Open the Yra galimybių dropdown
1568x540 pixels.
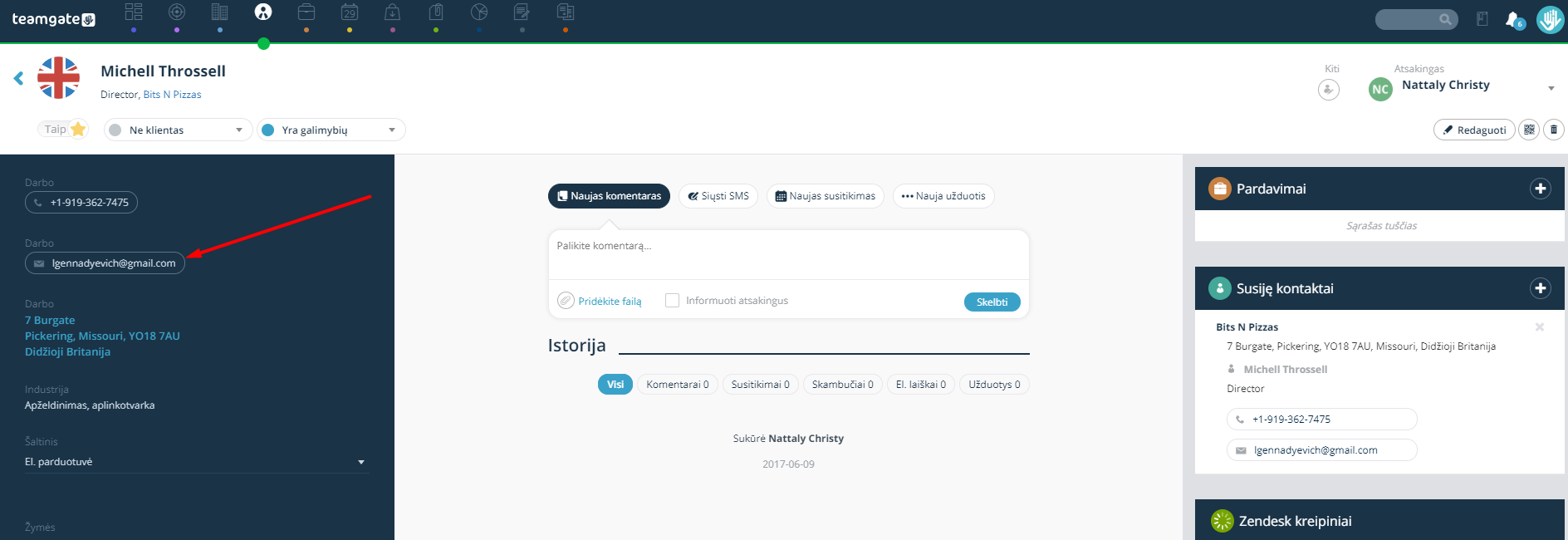pos(331,130)
